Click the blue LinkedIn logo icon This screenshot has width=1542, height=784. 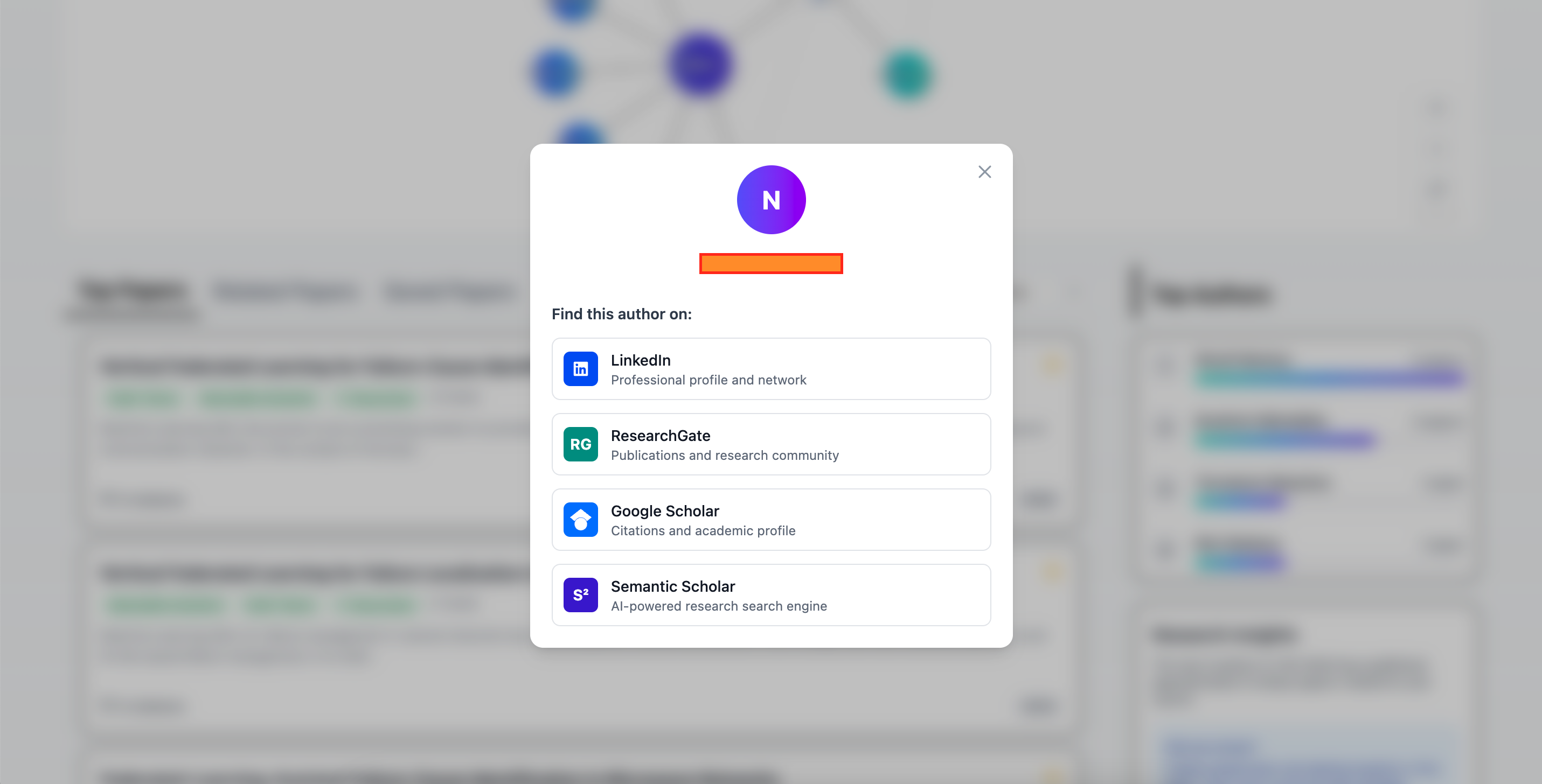[580, 369]
